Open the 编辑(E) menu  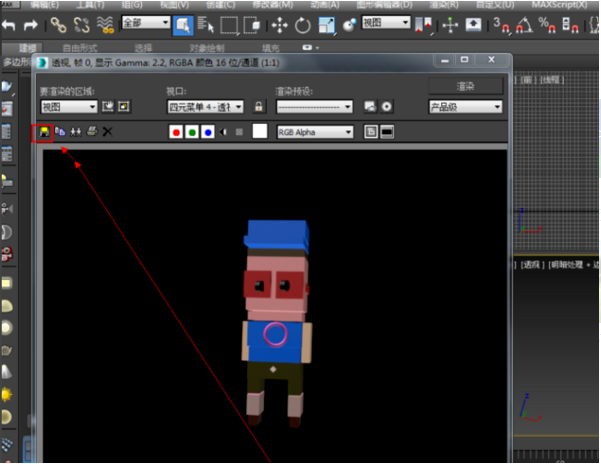pyautogui.click(x=44, y=5)
